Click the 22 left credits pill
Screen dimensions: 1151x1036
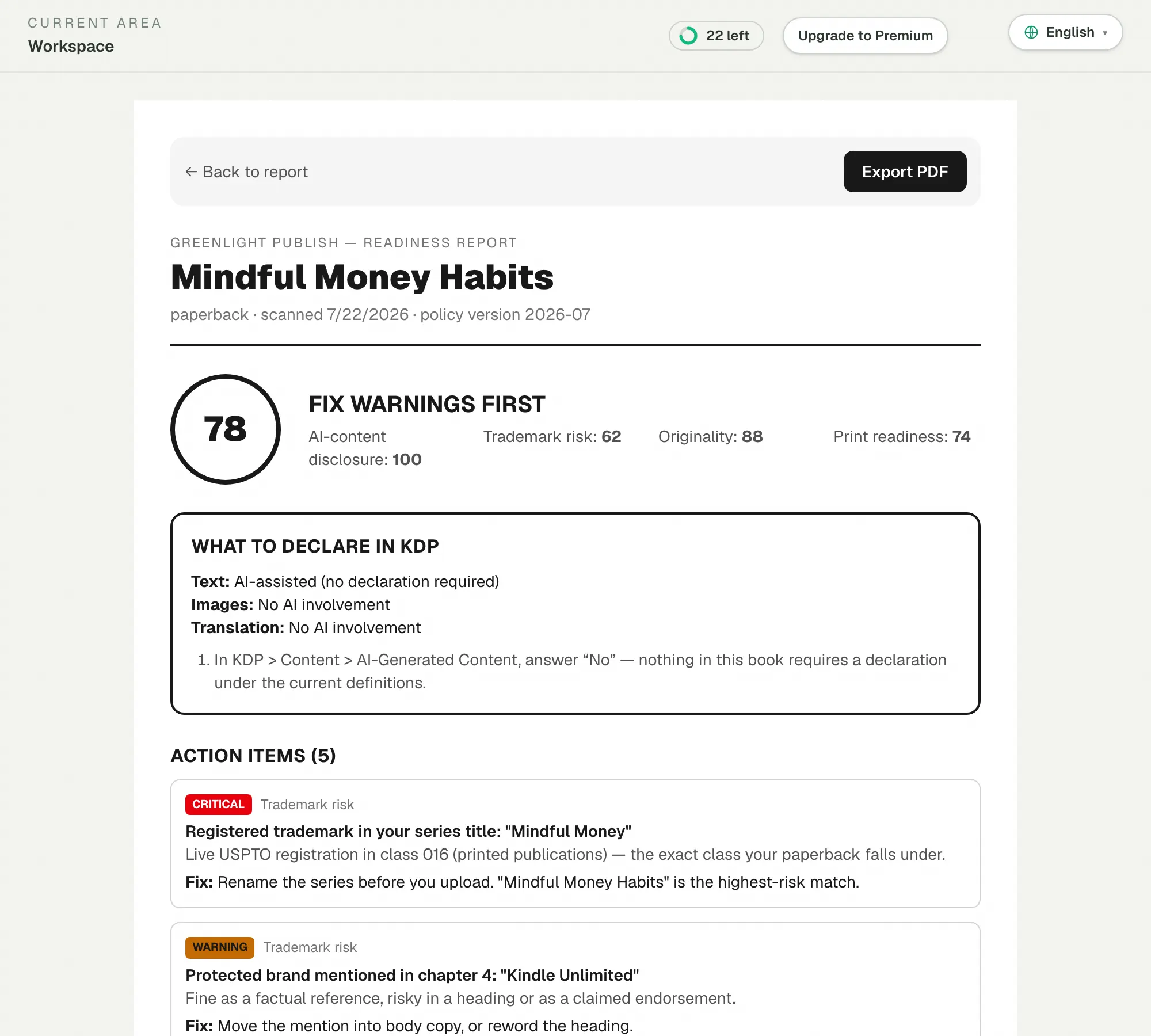point(716,36)
